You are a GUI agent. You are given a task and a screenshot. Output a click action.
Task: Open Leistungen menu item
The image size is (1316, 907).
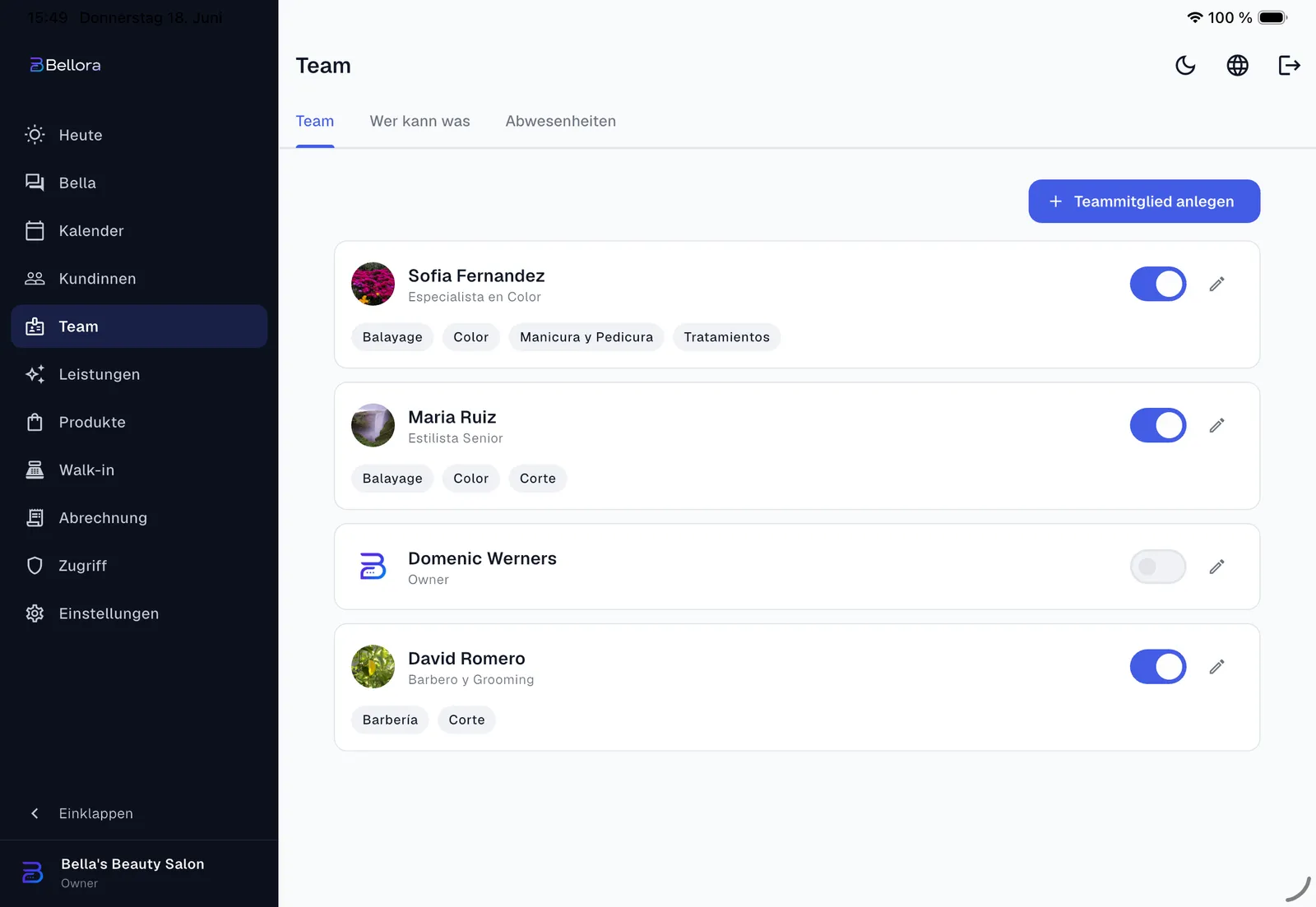(x=139, y=374)
